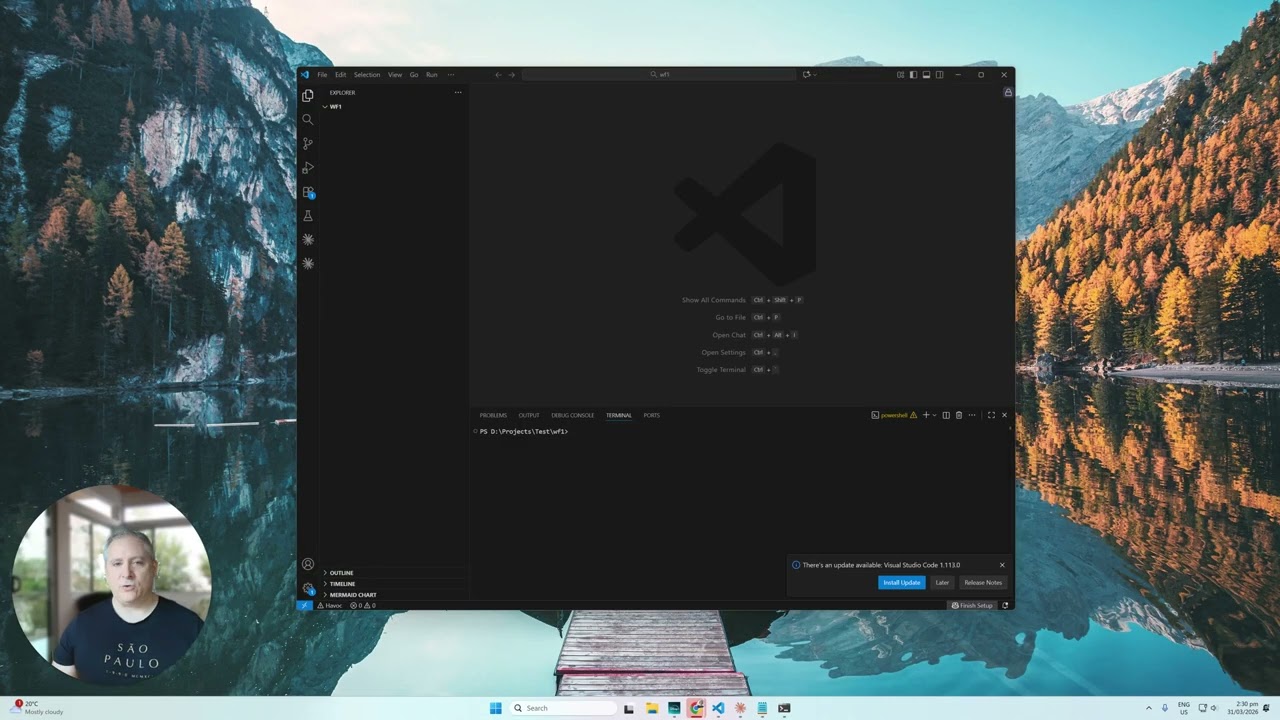Viewport: 1280px width, 720px height.
Task: Maximize the terminal panel size
Action: (991, 415)
